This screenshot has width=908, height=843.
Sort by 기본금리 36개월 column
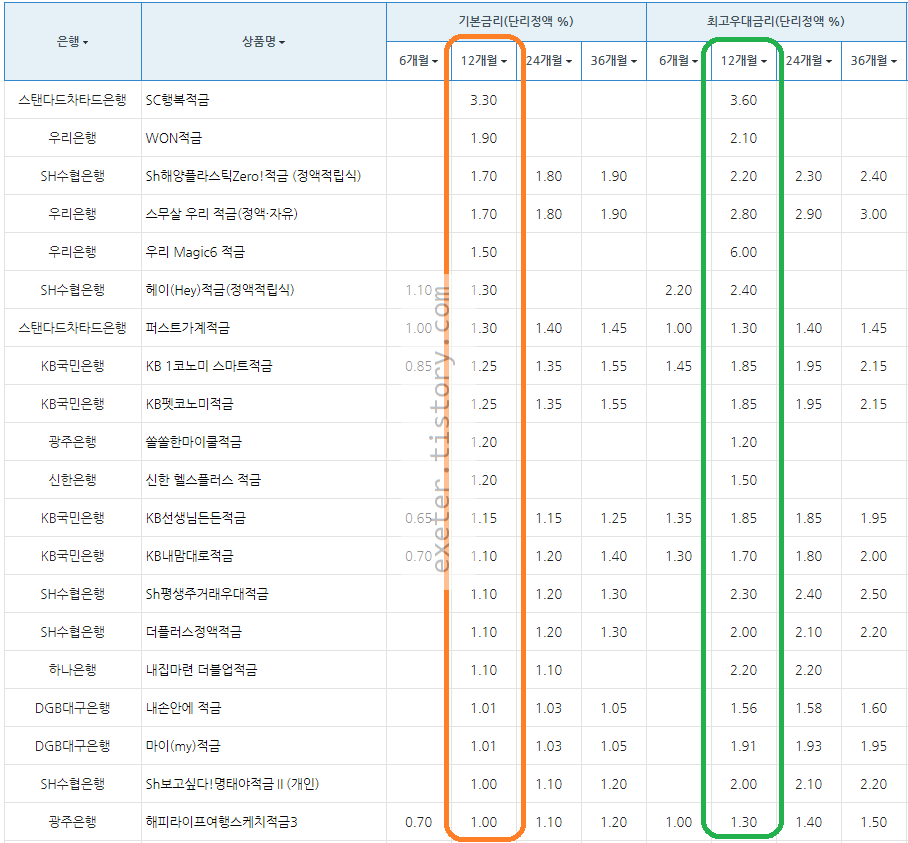[x=613, y=60]
